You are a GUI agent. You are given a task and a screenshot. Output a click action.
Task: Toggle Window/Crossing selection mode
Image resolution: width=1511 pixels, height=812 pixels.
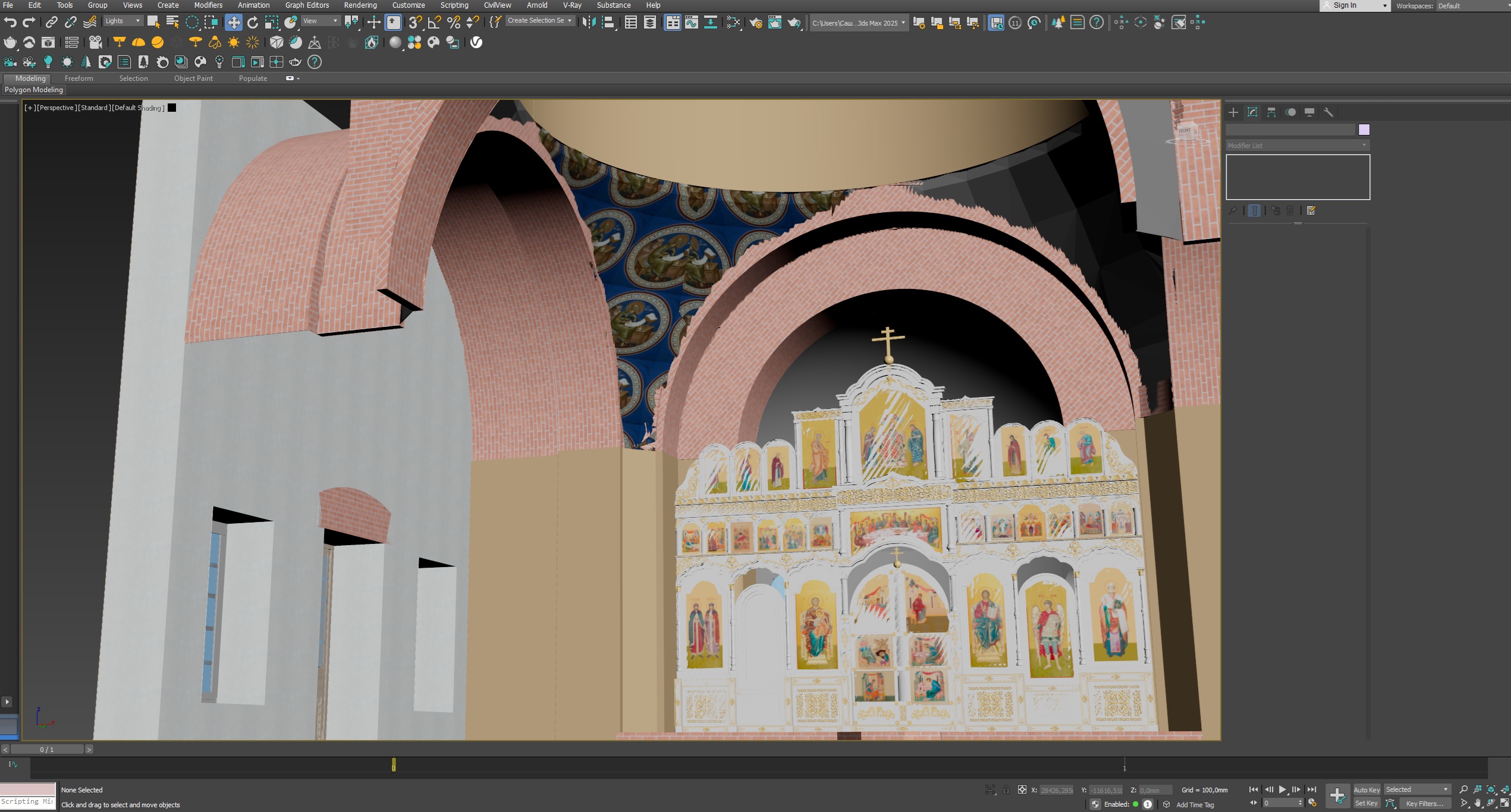[211, 23]
